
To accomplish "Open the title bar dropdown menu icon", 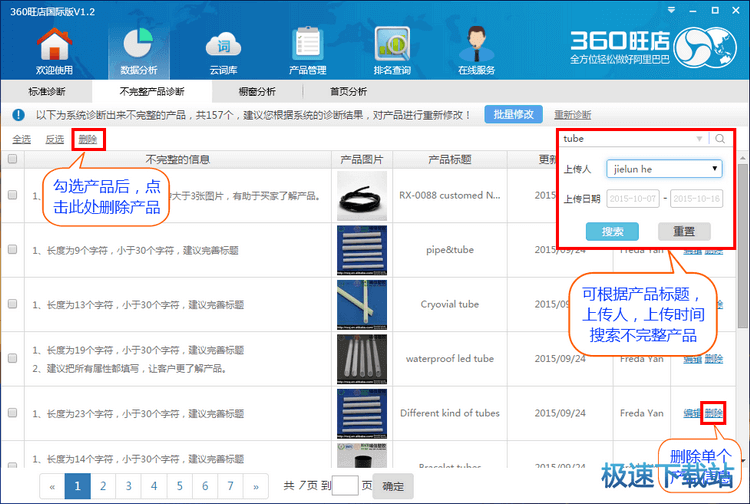I will (672, 10).
